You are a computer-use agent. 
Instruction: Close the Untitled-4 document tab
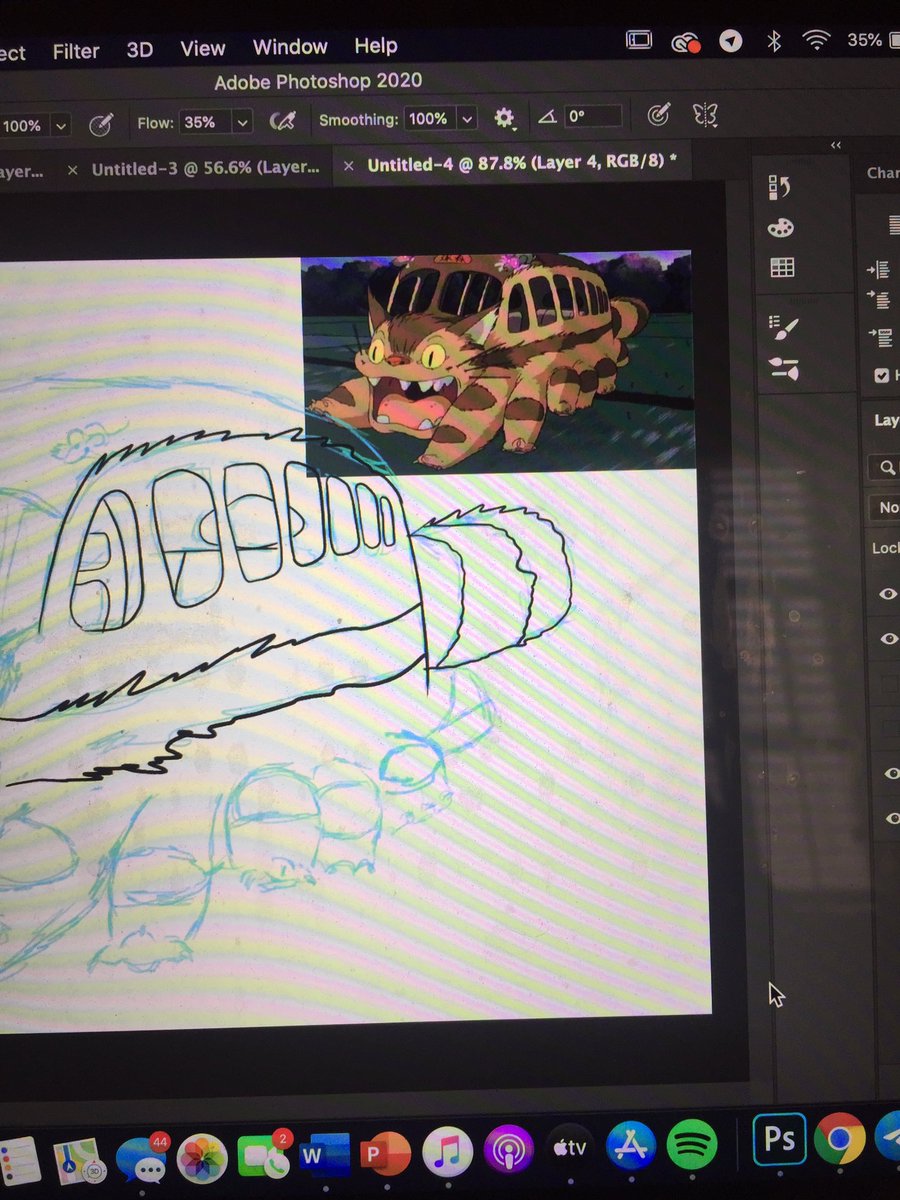[348, 166]
